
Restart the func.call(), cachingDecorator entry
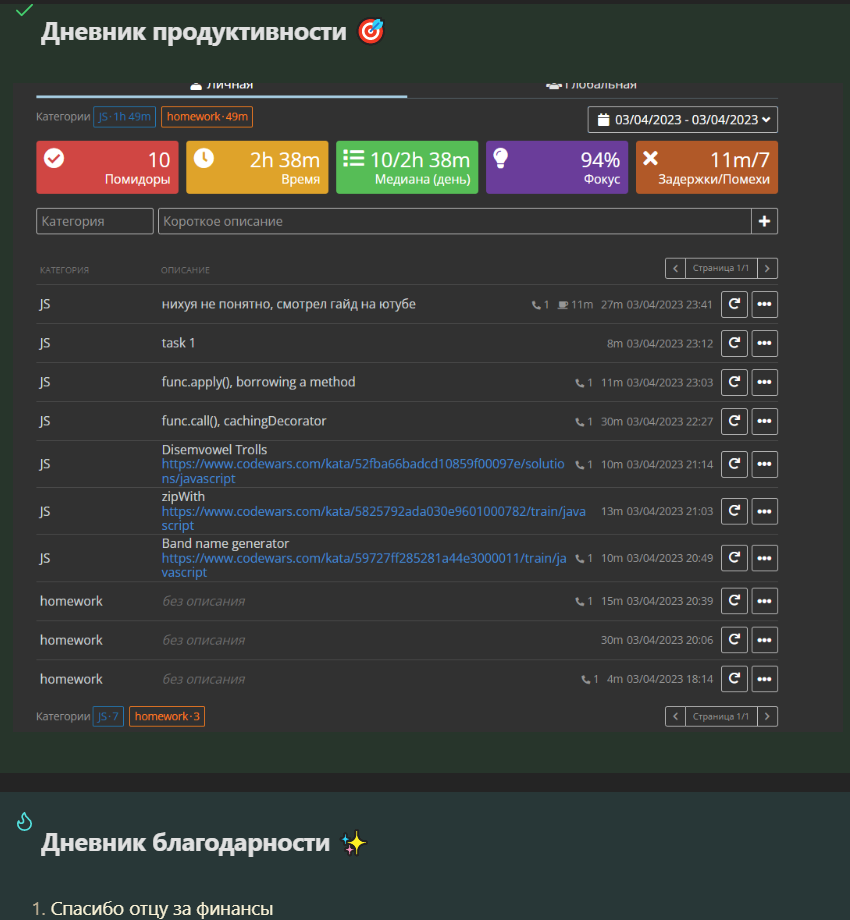pos(734,421)
